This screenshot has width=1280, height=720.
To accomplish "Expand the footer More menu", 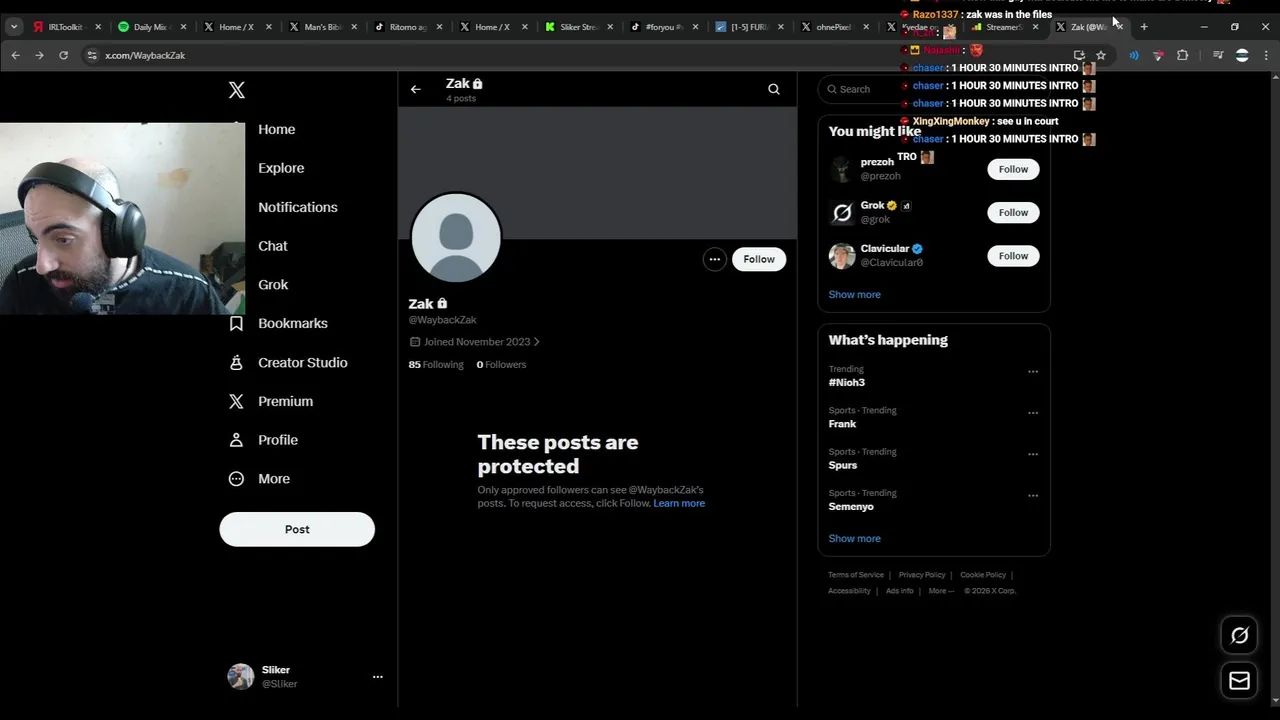I will click(x=940, y=591).
